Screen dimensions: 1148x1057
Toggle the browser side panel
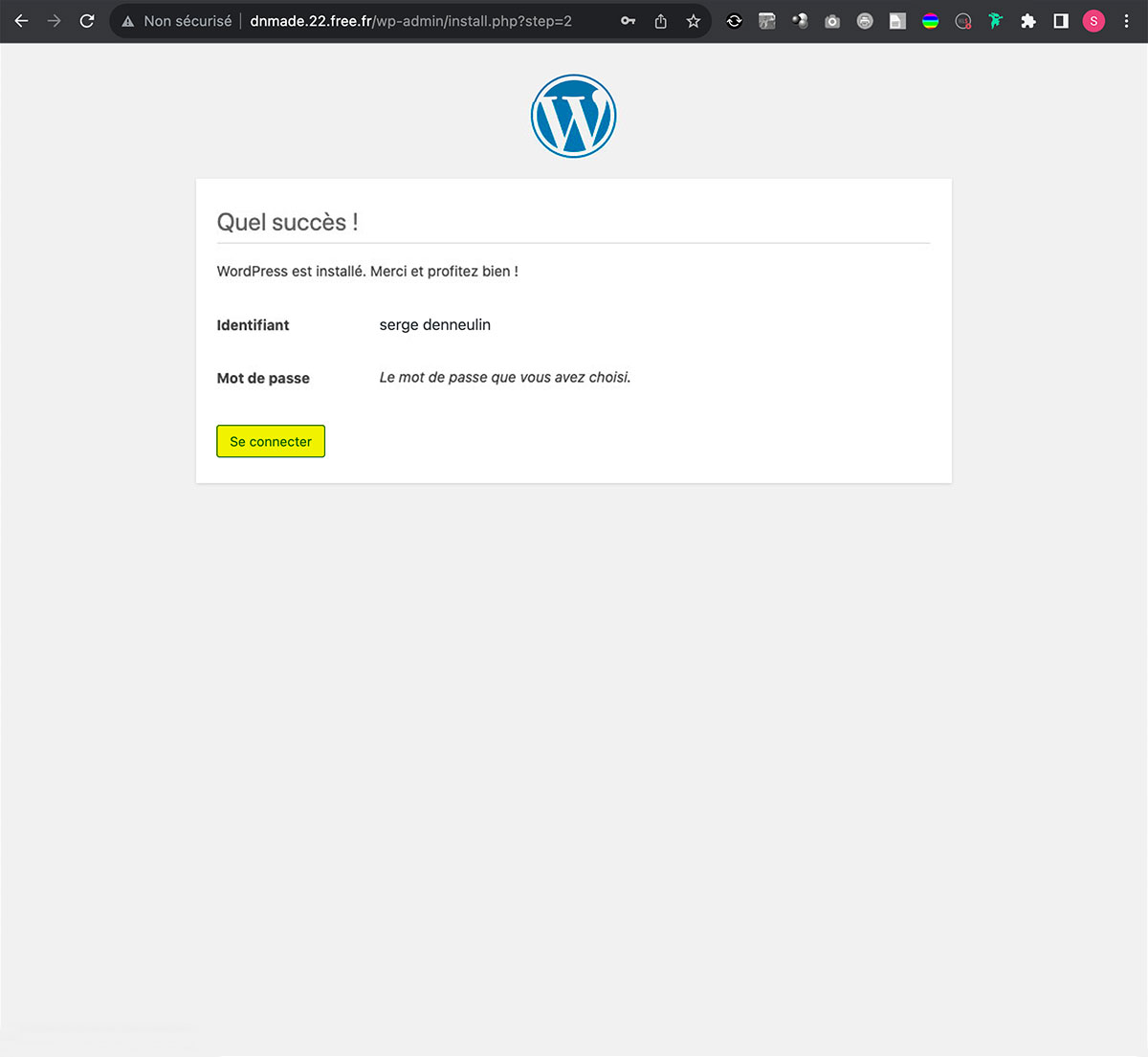click(1061, 21)
